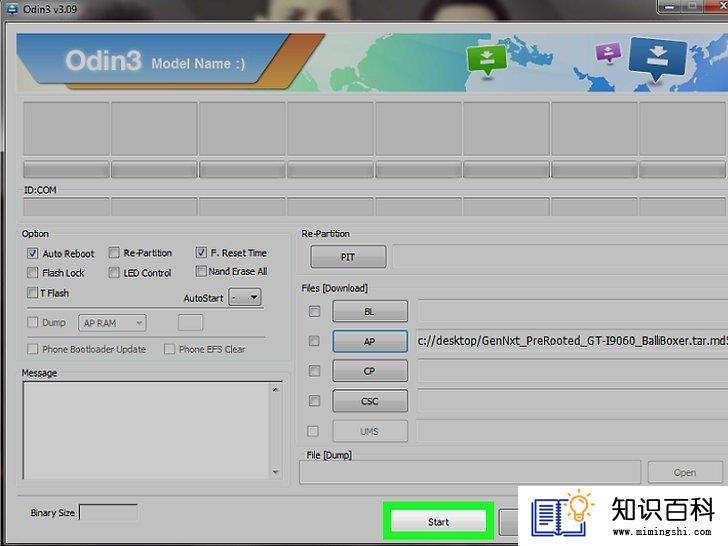Tick the checkbox beside CP button

click(x=314, y=371)
